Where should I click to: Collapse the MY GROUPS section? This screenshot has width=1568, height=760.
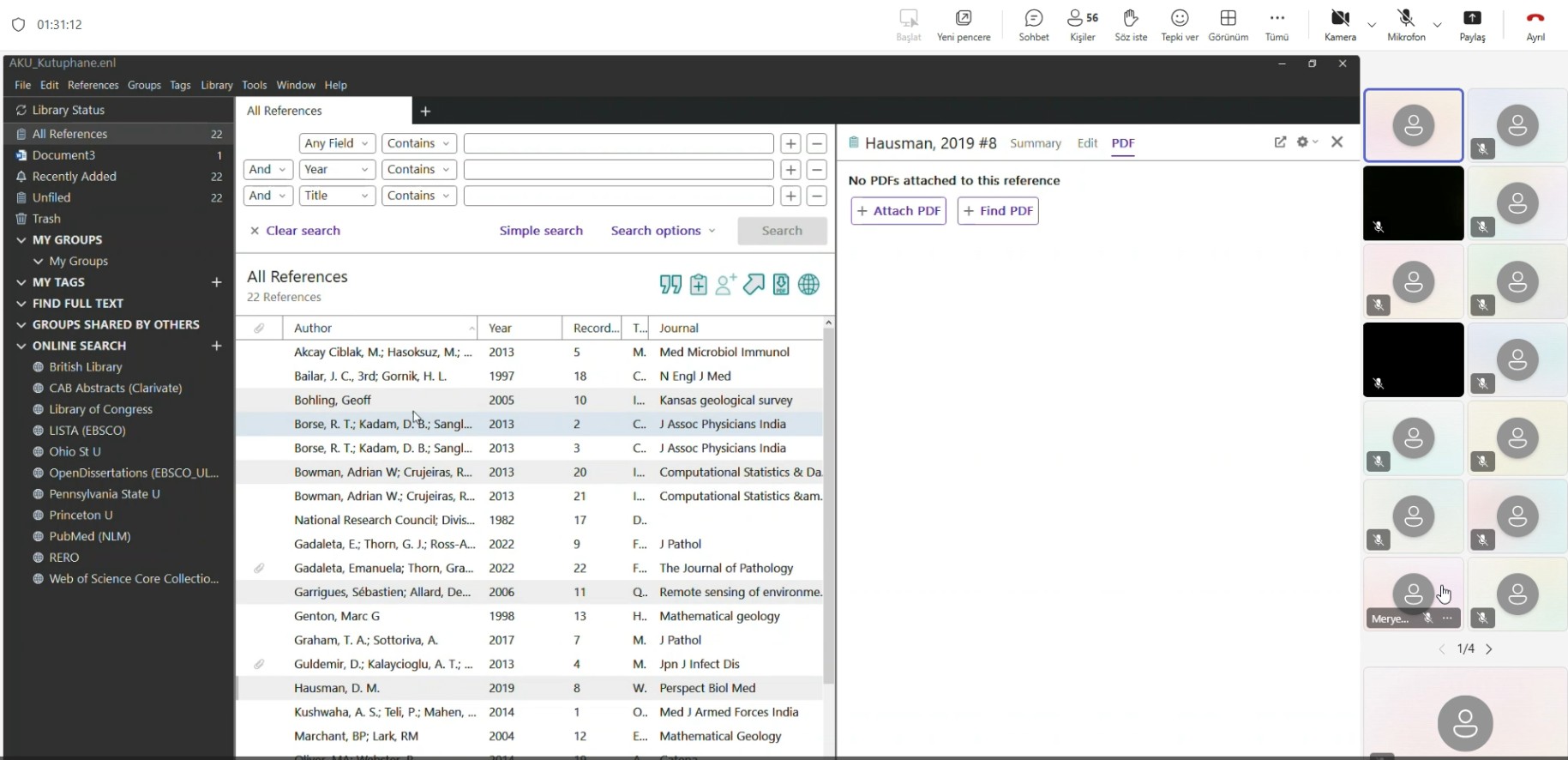click(x=21, y=240)
